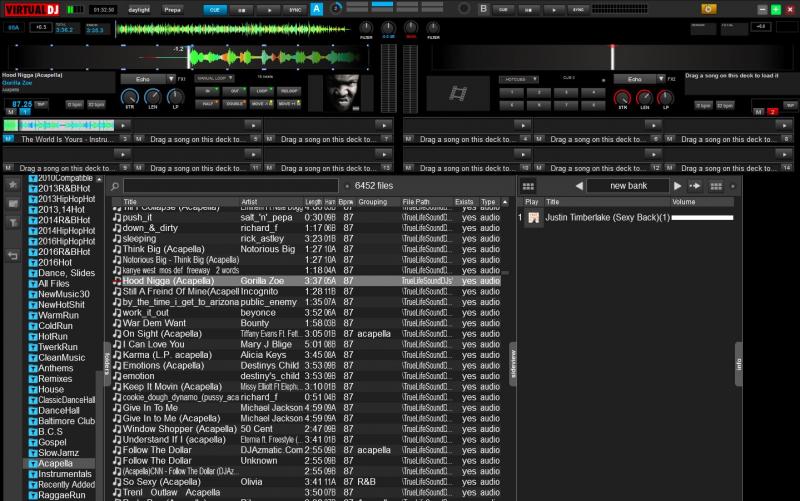Click the CUE button on deck A
This screenshot has height=501, width=800.
(x=215, y=10)
